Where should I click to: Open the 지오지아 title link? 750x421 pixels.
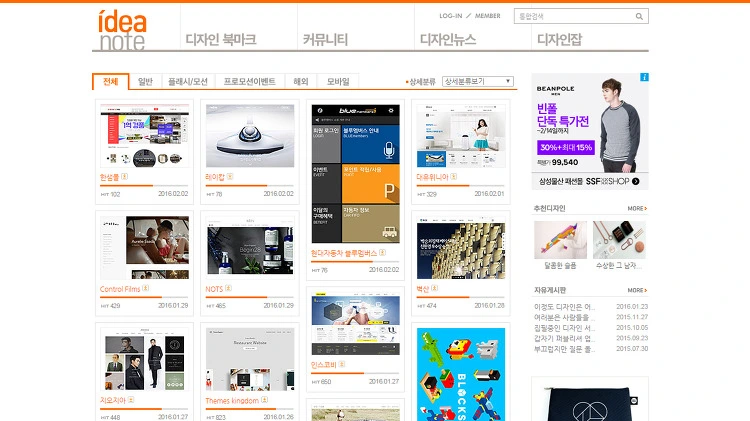pyautogui.click(x=113, y=400)
